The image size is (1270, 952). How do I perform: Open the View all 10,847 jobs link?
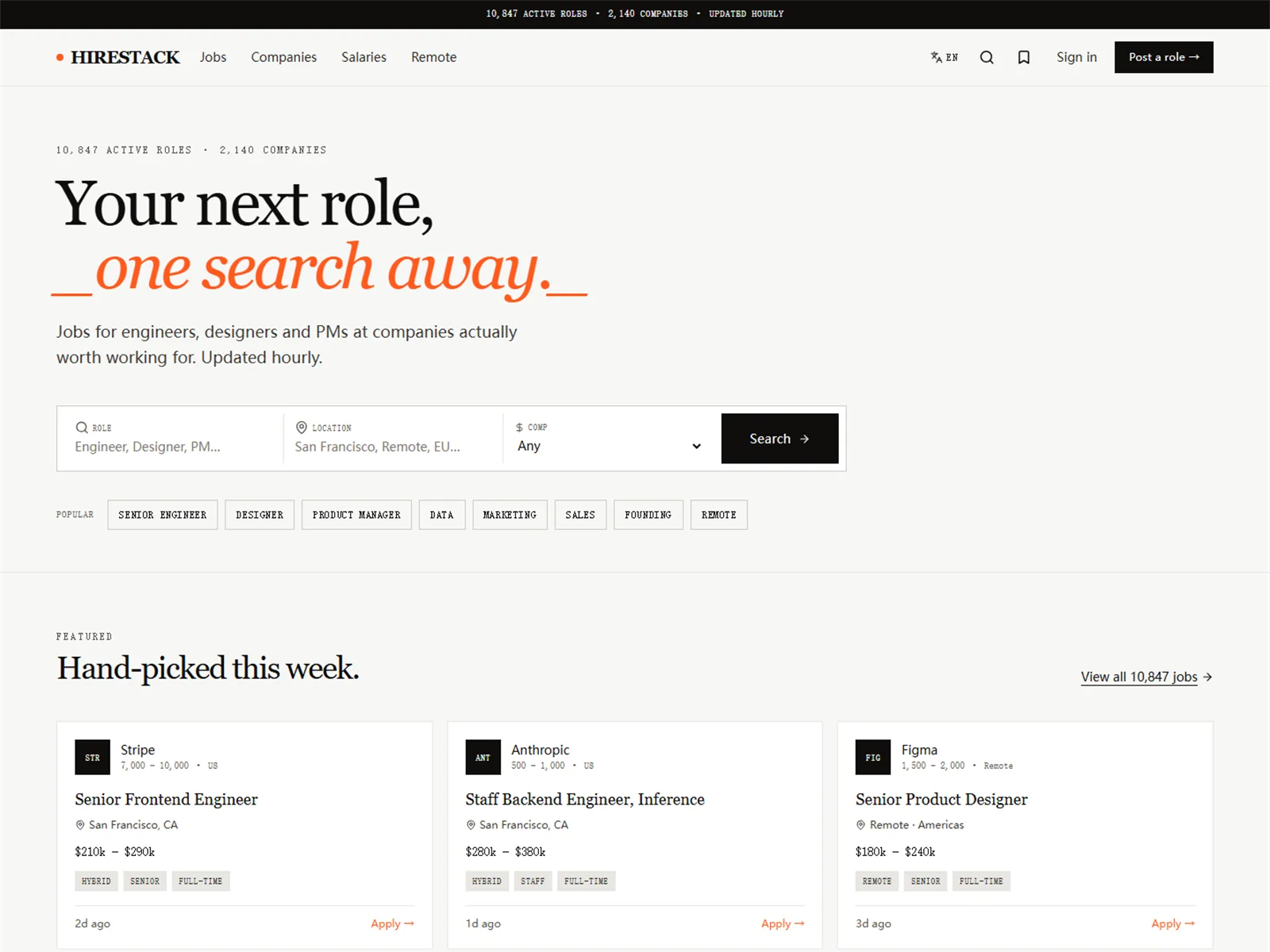click(1146, 677)
